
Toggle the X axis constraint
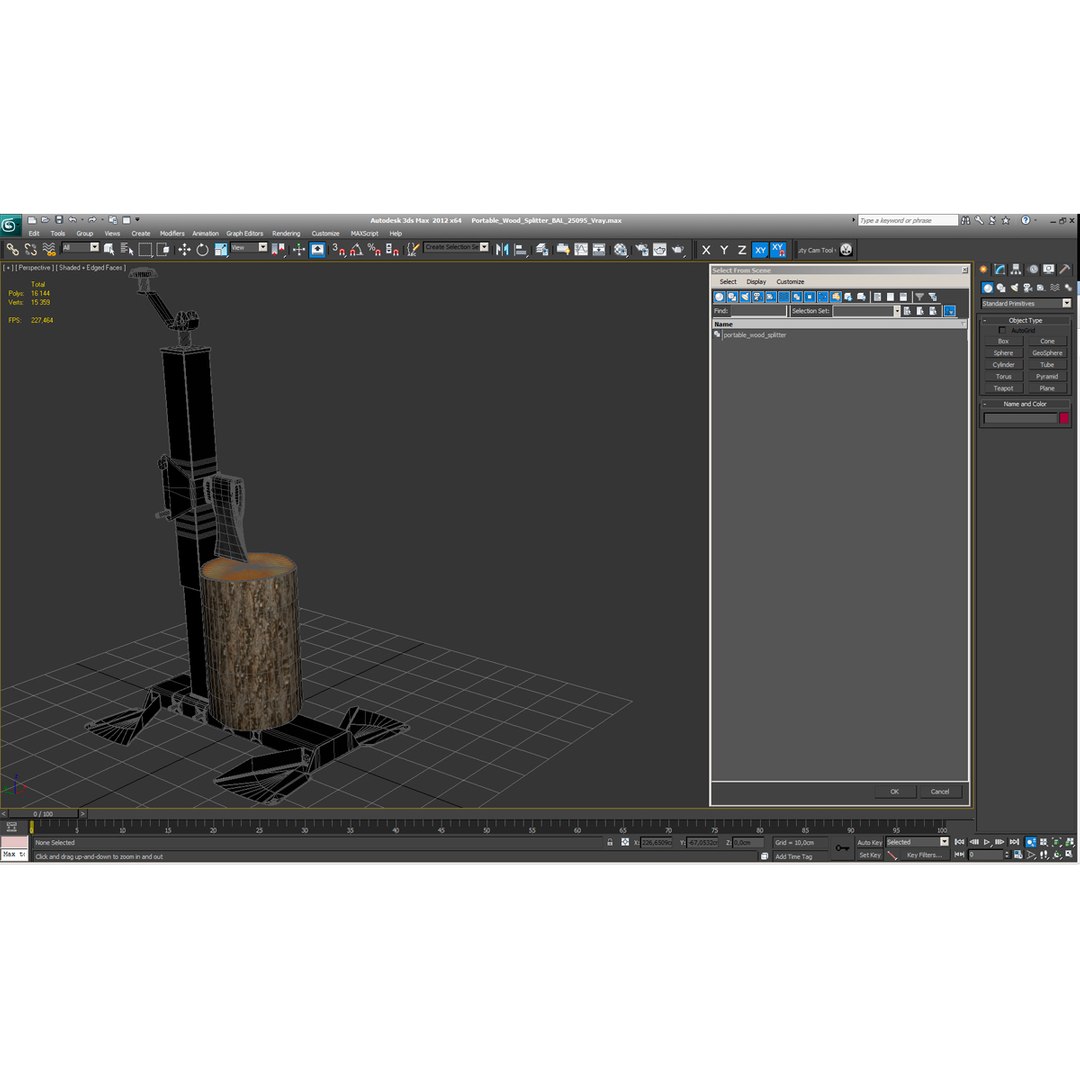click(706, 250)
